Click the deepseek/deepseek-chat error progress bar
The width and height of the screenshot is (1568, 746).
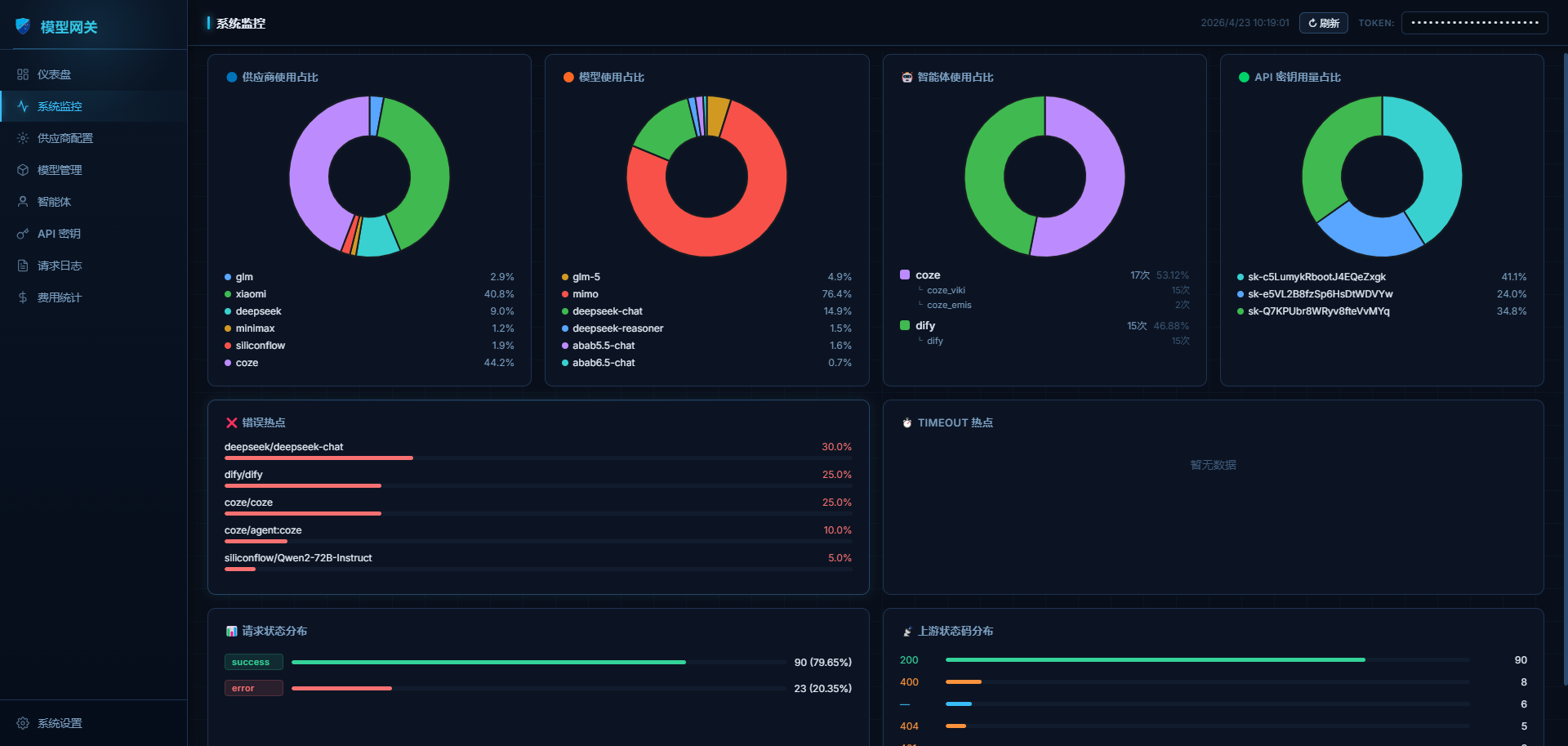point(538,458)
